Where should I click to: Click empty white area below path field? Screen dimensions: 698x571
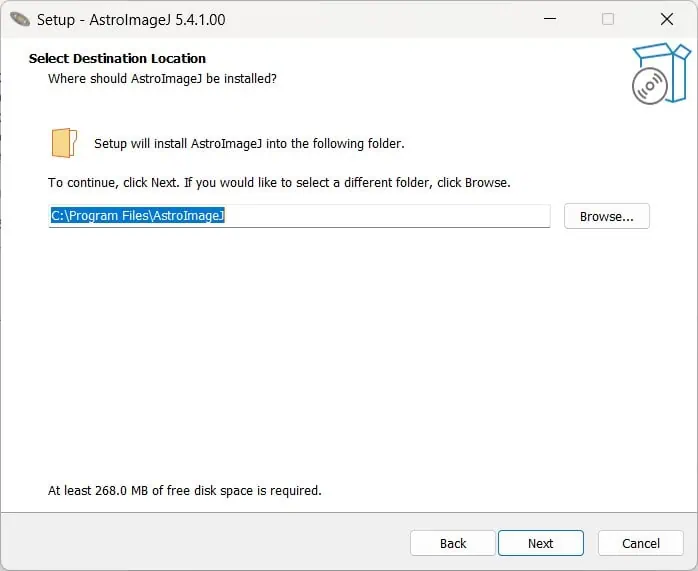point(347,356)
